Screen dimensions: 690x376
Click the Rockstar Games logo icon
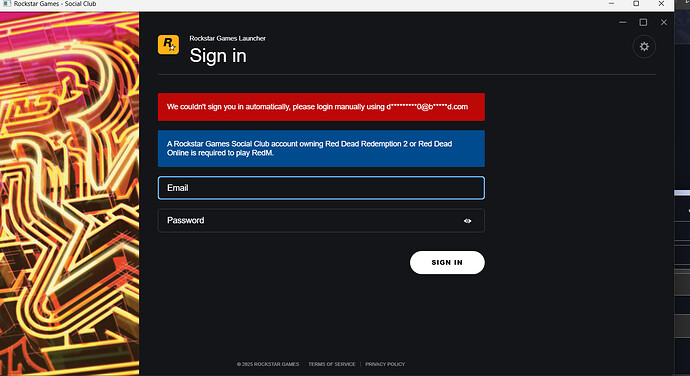(x=168, y=45)
